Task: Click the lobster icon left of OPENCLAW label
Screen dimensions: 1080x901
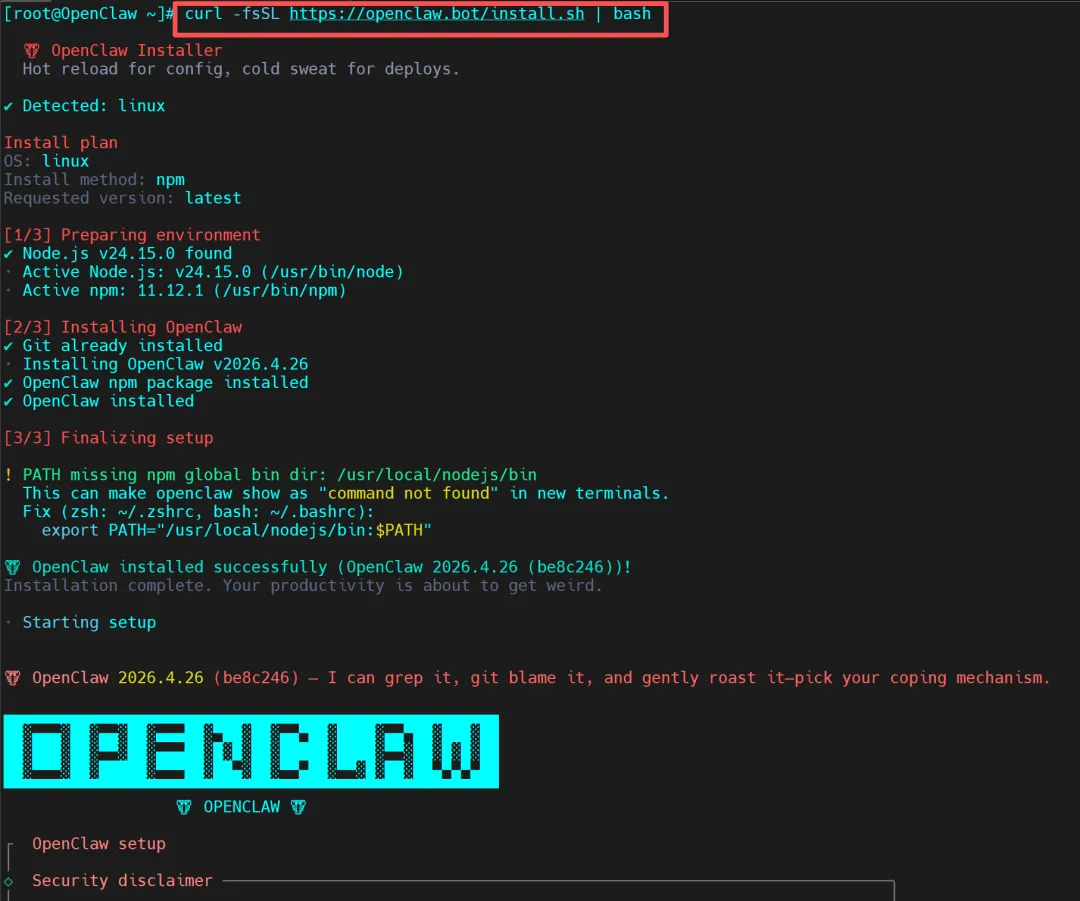Action: point(183,807)
